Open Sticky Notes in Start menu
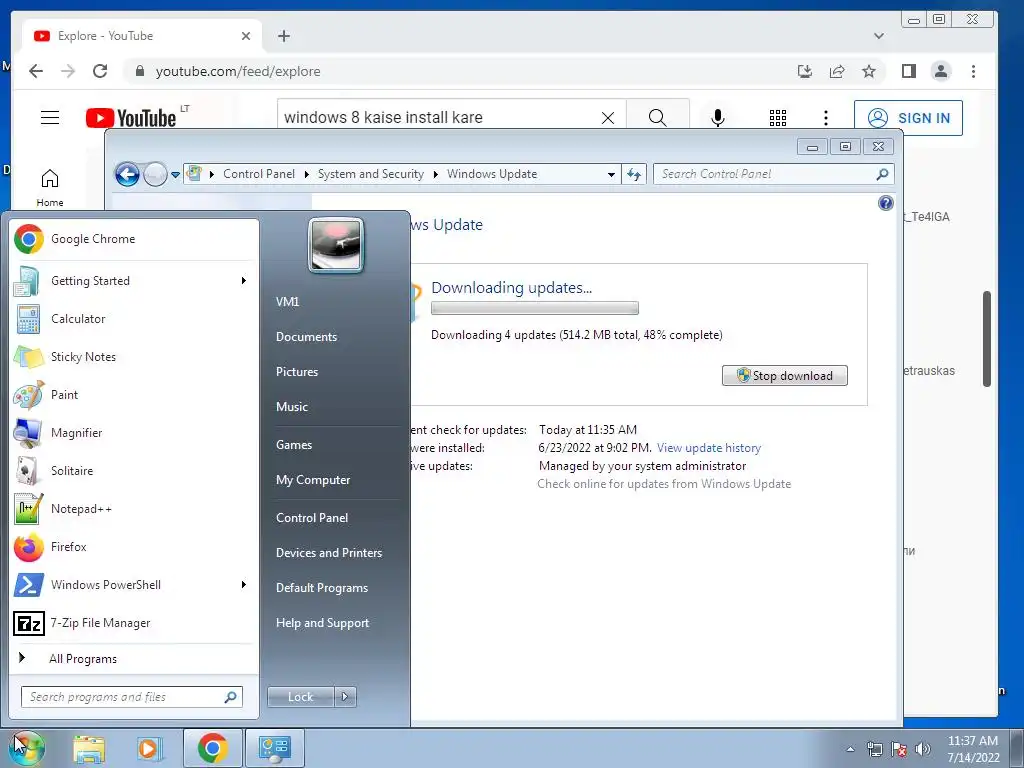This screenshot has width=1024, height=768. click(134, 357)
